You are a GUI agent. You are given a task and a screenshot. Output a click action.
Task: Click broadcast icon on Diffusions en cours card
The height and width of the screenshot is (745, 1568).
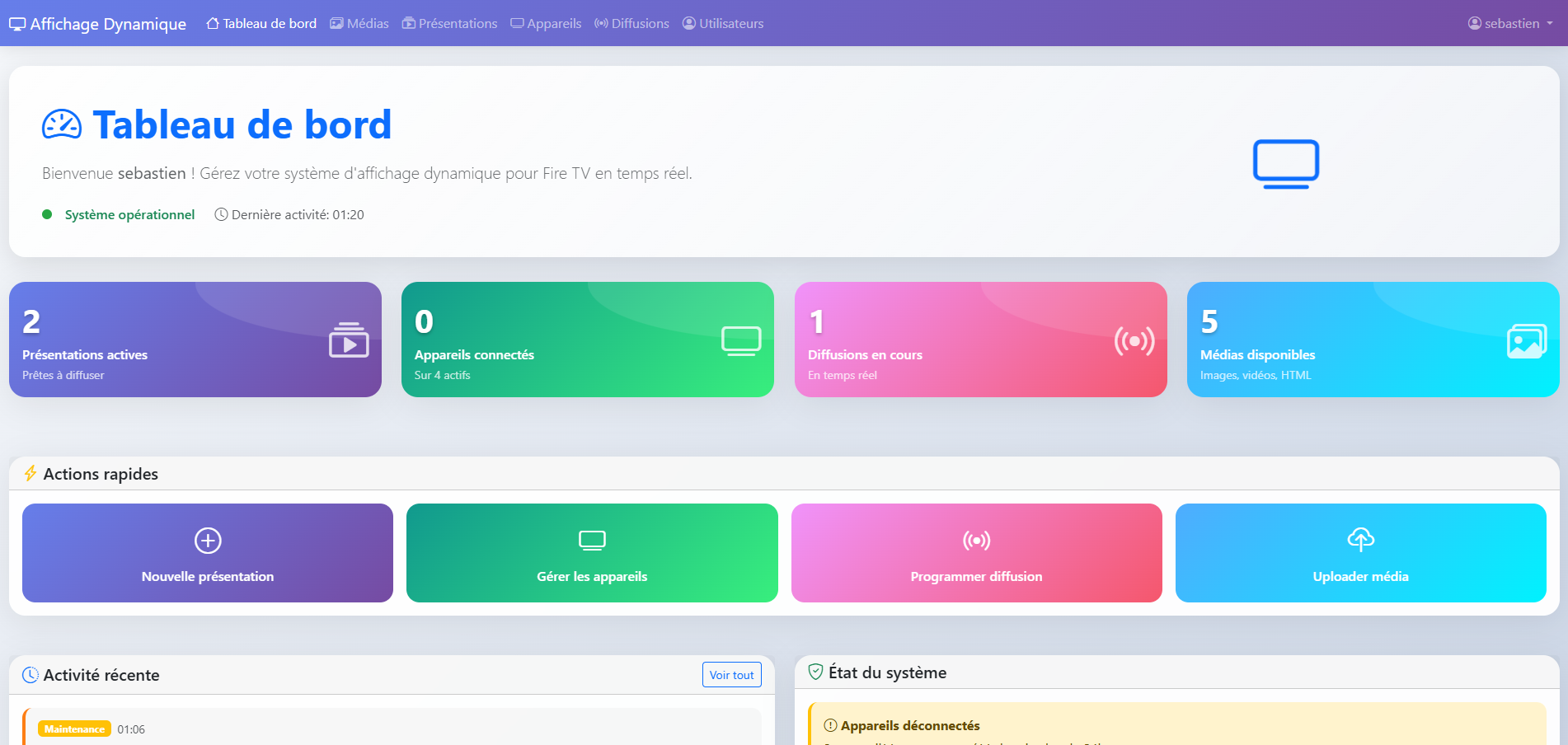tap(1134, 340)
